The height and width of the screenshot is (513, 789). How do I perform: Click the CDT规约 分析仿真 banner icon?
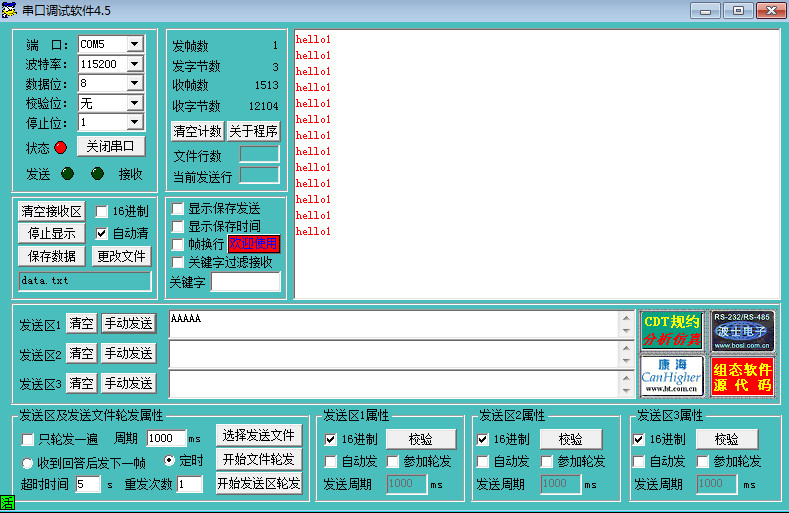[x=672, y=330]
